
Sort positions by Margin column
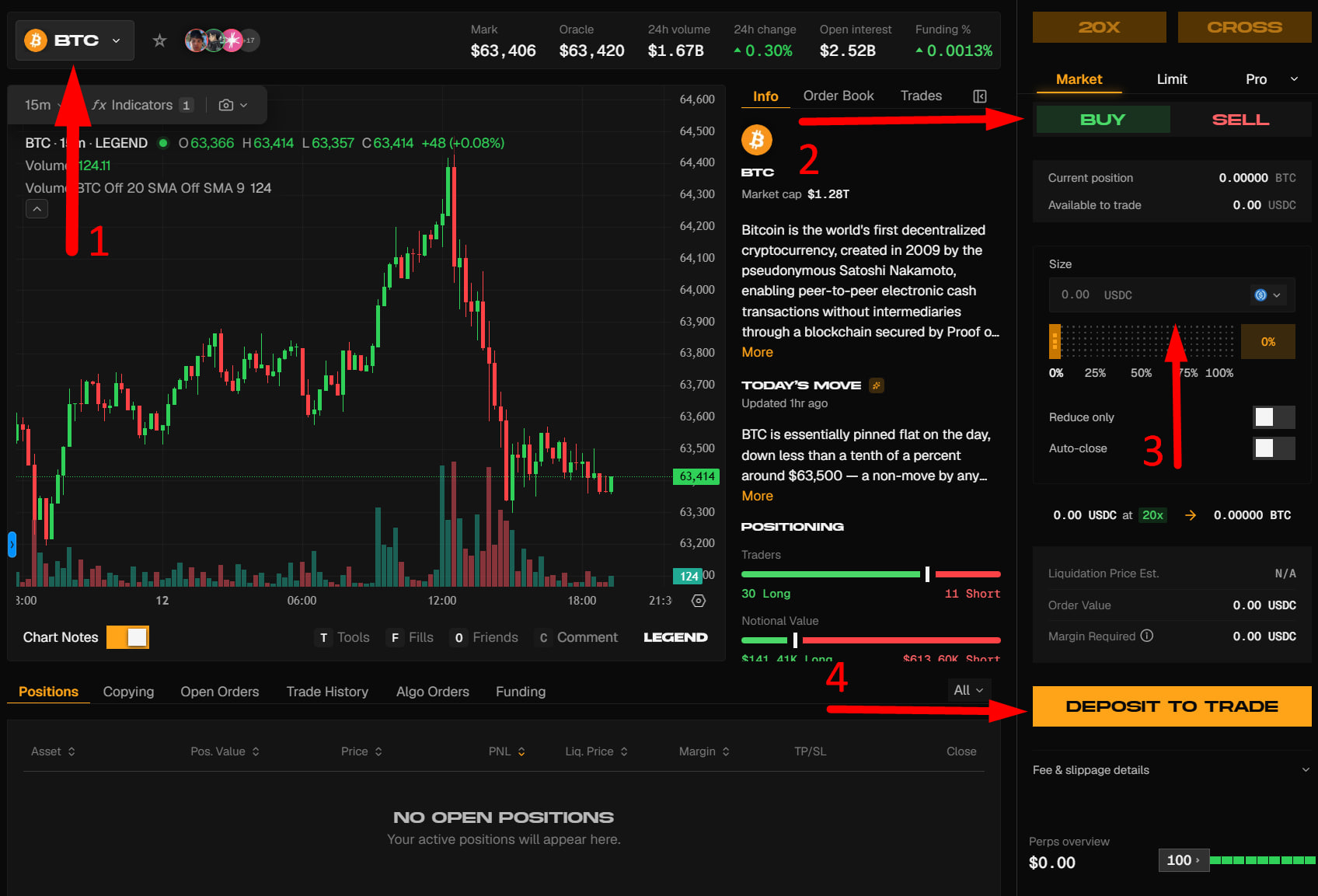pyautogui.click(x=705, y=751)
